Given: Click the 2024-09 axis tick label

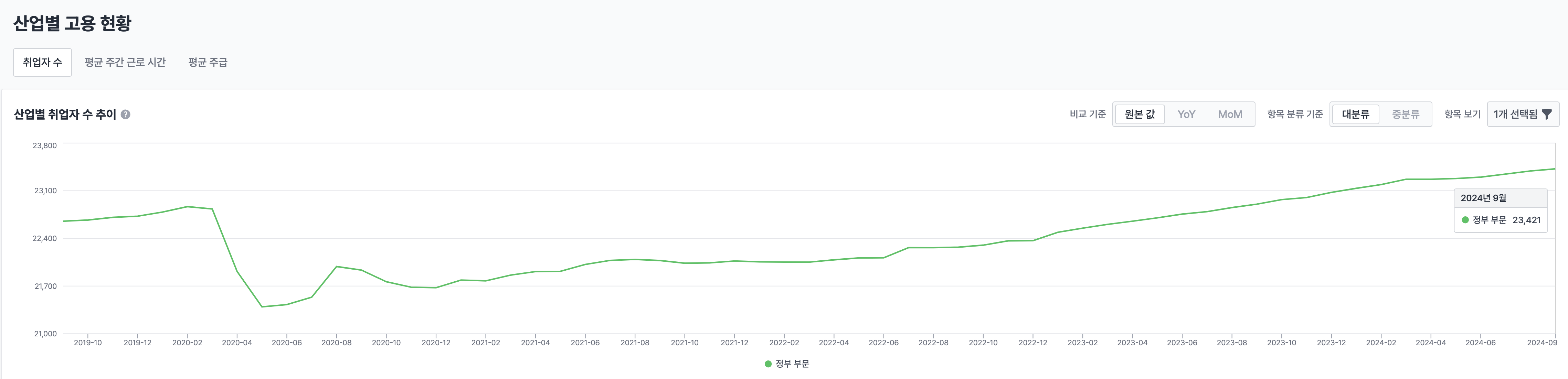Looking at the screenshot, I should pyautogui.click(x=1541, y=343).
